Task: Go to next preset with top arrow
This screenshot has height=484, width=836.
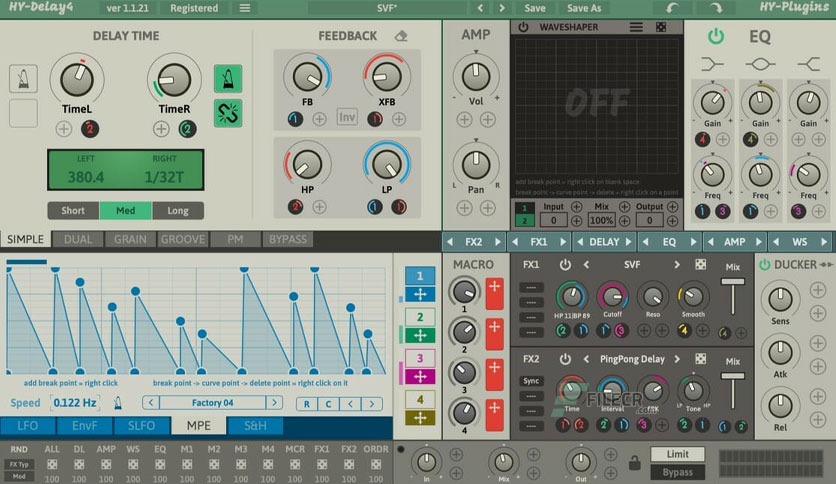Action: pyautogui.click(x=502, y=8)
